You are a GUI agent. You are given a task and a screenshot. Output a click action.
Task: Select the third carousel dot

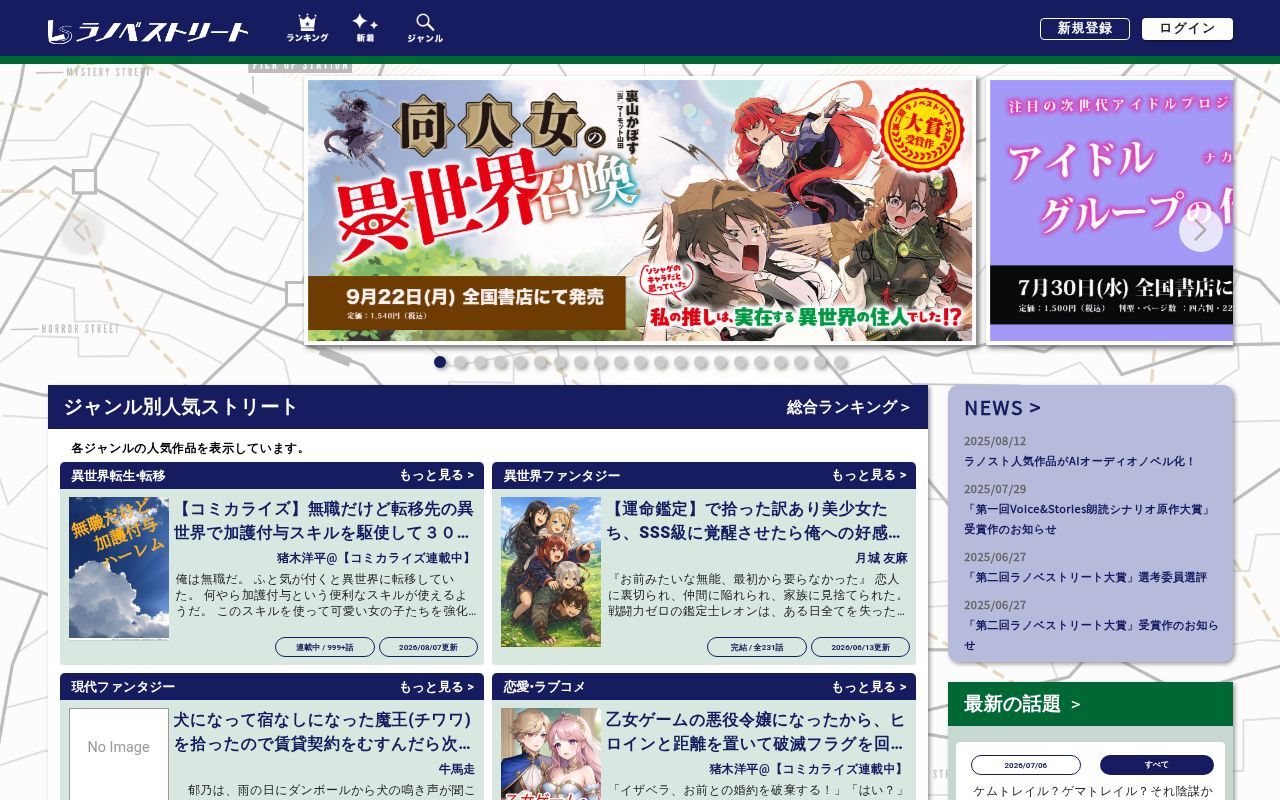click(481, 362)
